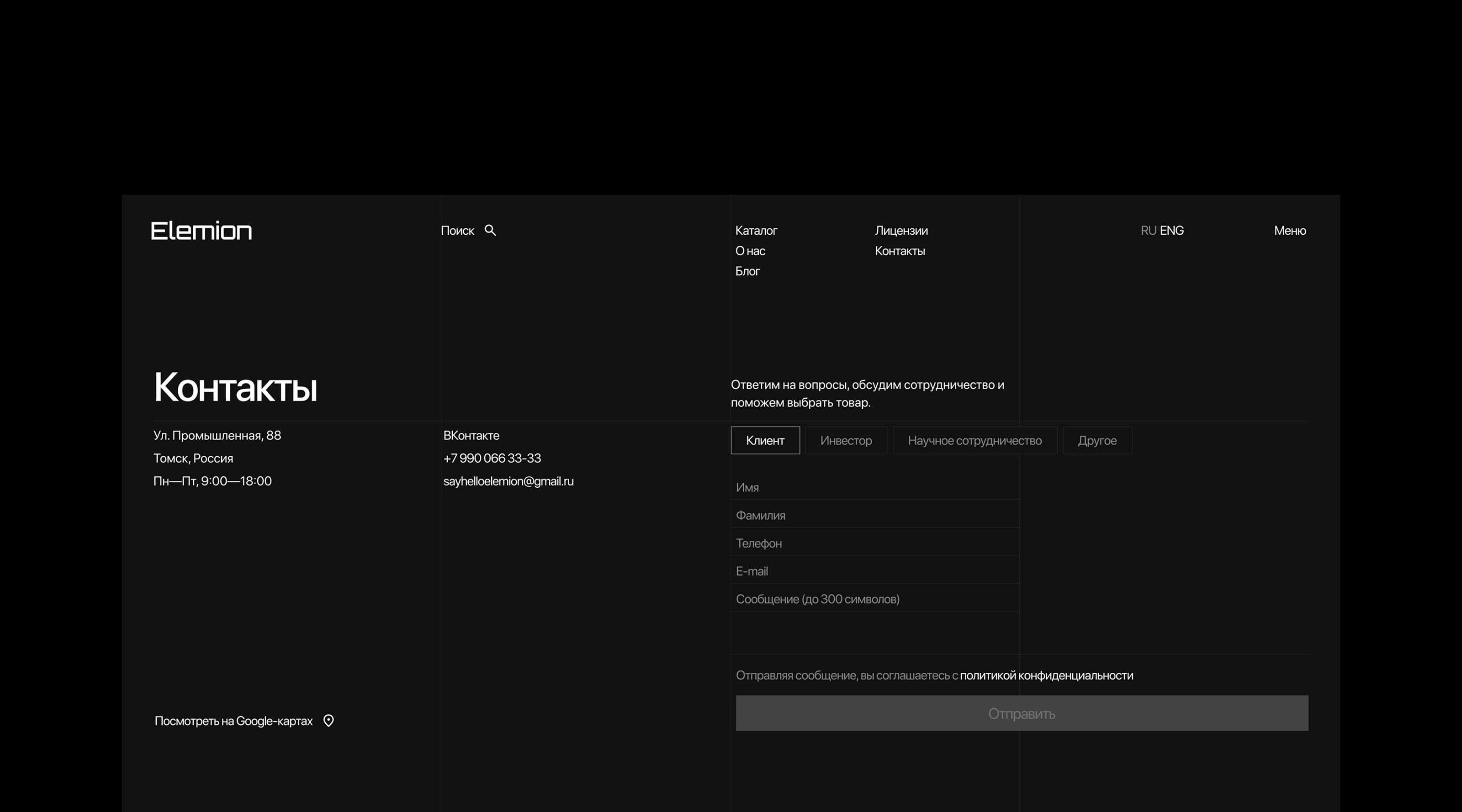The height and width of the screenshot is (812, 1462).
Task: Open Посмотреть на Google-картах link
Action: click(x=233, y=721)
